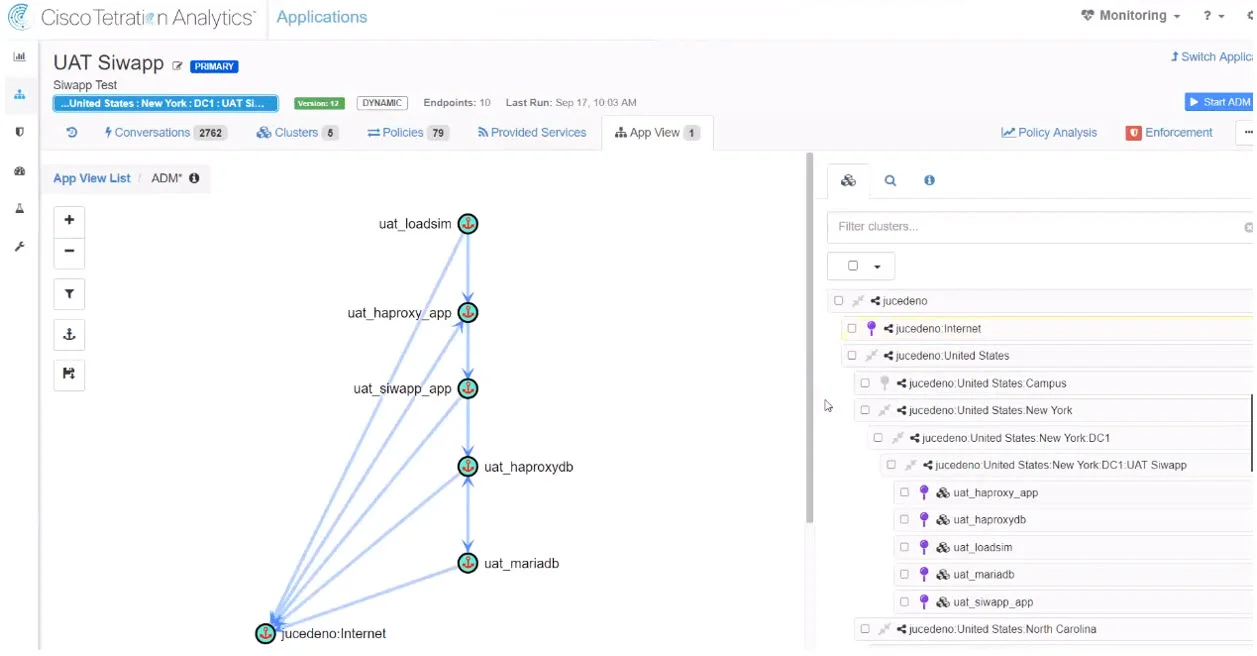The width and height of the screenshot is (1257, 656).
Task: Toggle the anchor nodes tool
Action: [x=69, y=334]
